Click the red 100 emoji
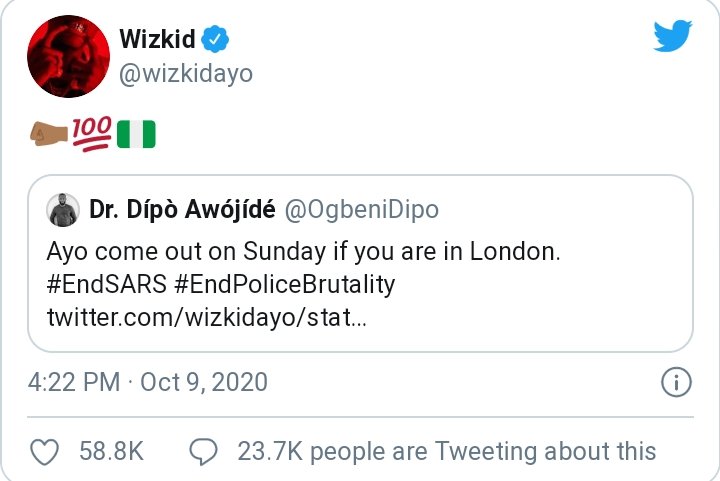720x481 pixels. [92, 134]
